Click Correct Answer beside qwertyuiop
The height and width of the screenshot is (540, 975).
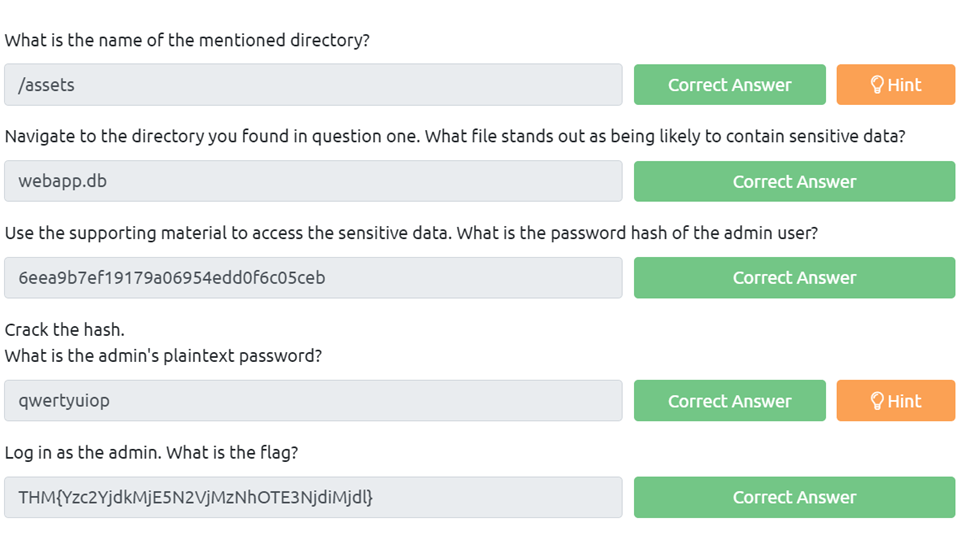point(729,401)
